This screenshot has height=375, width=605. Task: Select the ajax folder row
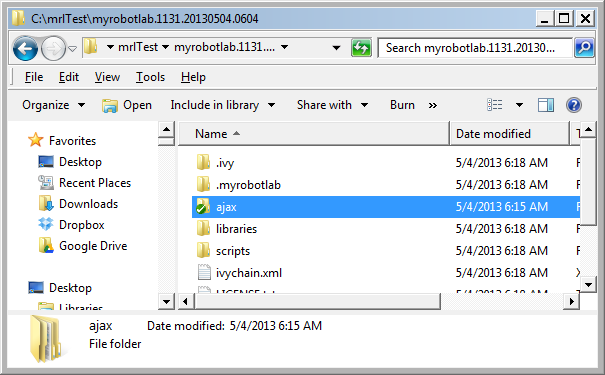[386, 207]
